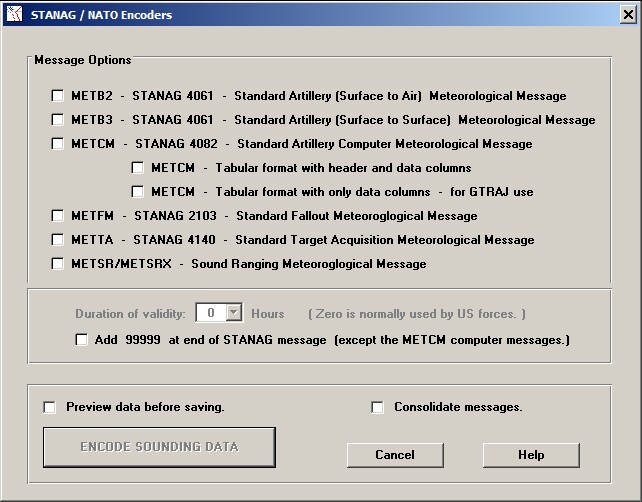Click the 'Zero is normally used by US forces' note
Image resolution: width=642 pixels, height=502 pixels.
417,314
